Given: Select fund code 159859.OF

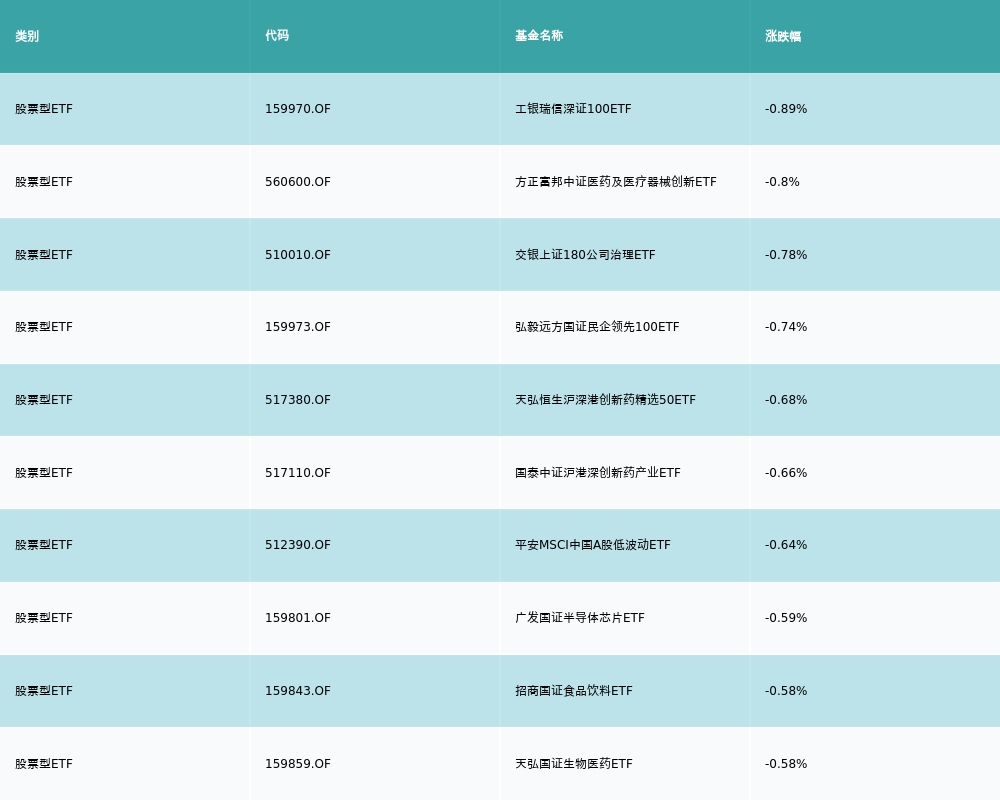Looking at the screenshot, I should tap(298, 764).
